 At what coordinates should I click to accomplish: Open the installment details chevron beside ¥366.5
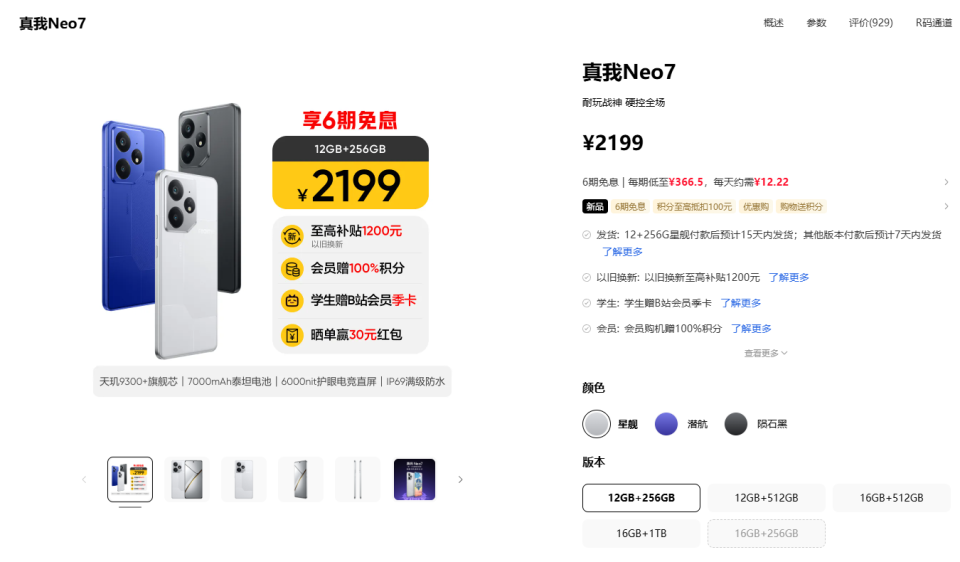[946, 182]
